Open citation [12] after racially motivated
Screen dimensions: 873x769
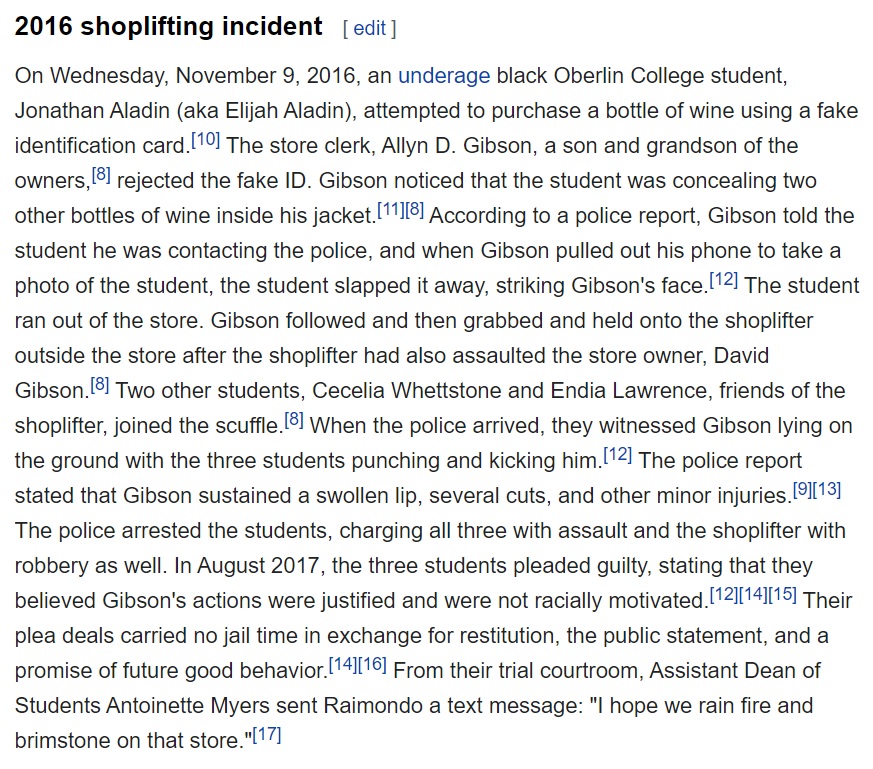click(724, 594)
